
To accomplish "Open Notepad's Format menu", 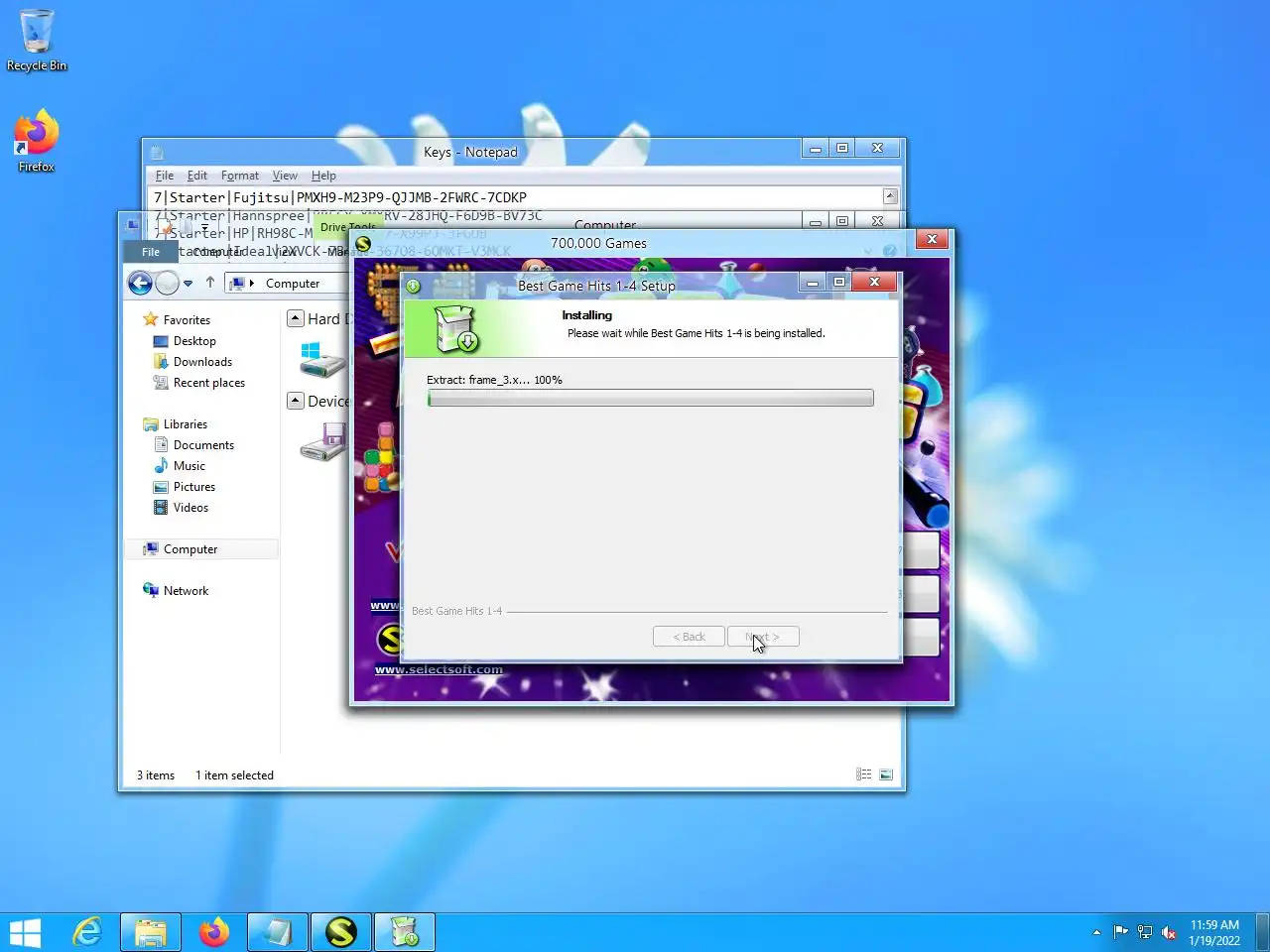I will 240,176.
